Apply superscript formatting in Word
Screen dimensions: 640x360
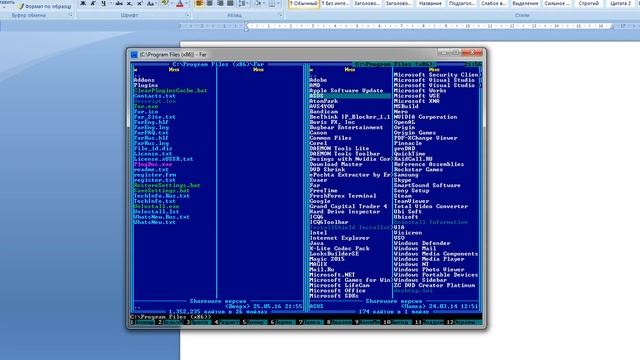(x=140, y=3)
